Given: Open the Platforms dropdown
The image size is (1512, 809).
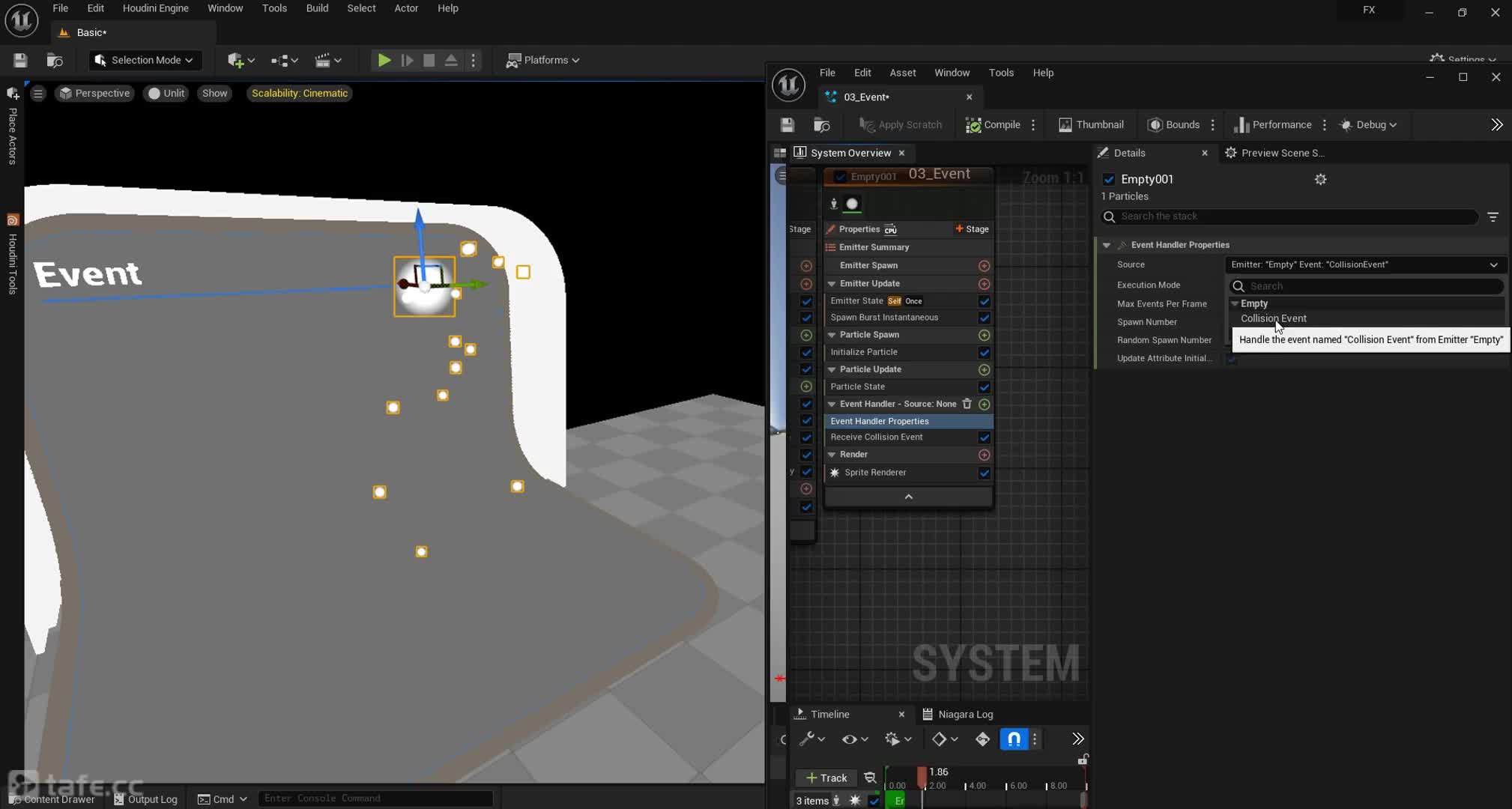Looking at the screenshot, I should pyautogui.click(x=542, y=60).
